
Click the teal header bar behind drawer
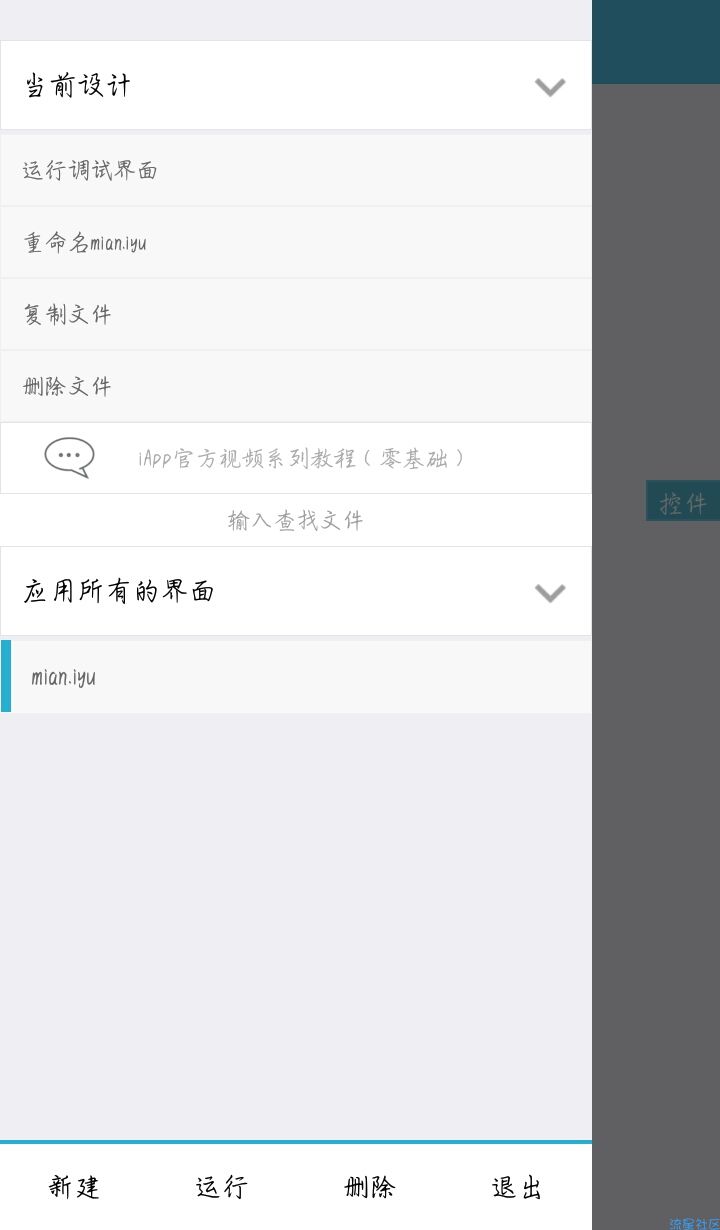click(x=656, y=42)
